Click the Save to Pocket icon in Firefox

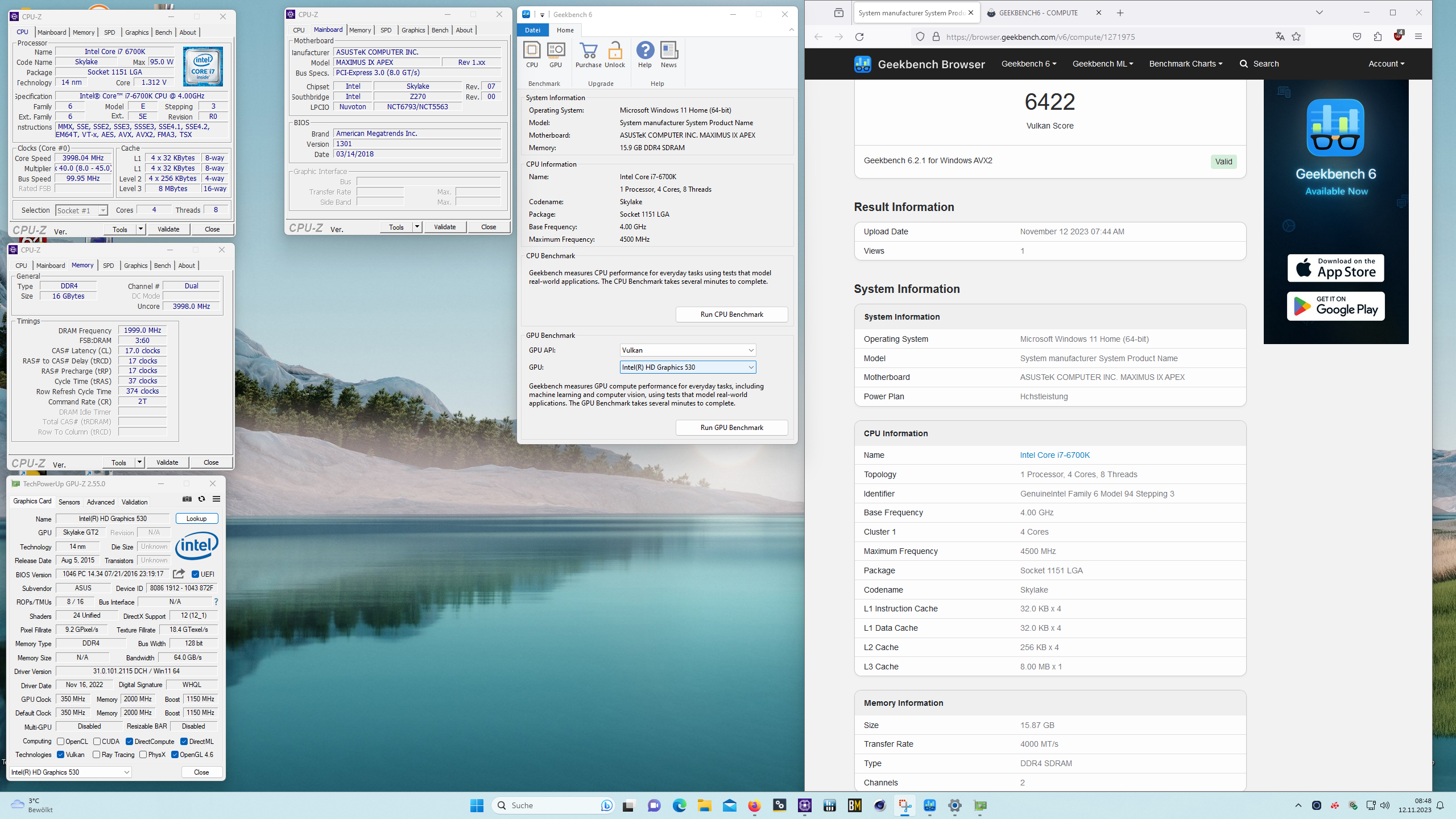(1357, 37)
